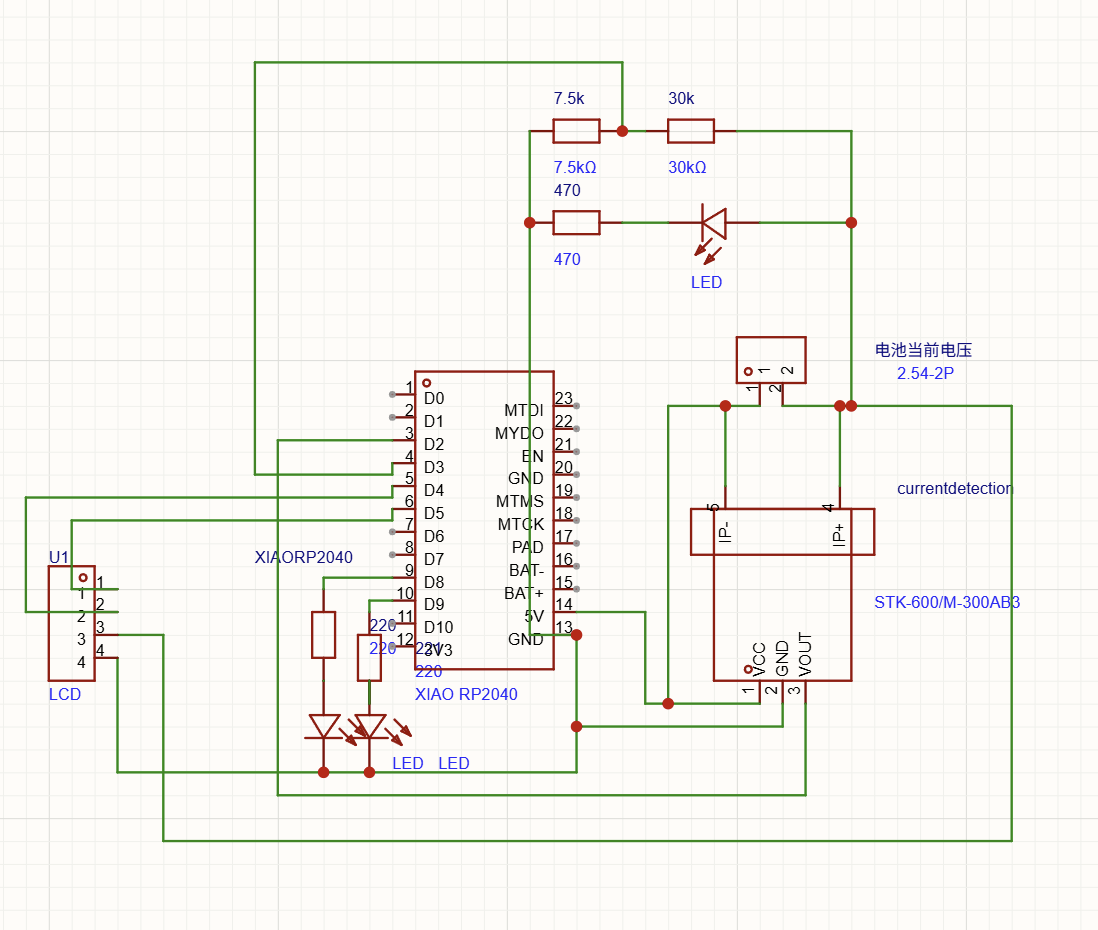The width and height of the screenshot is (1098, 930).
Task: Click the 'XIAO RP2040' label below the chip
Action: (x=466, y=694)
